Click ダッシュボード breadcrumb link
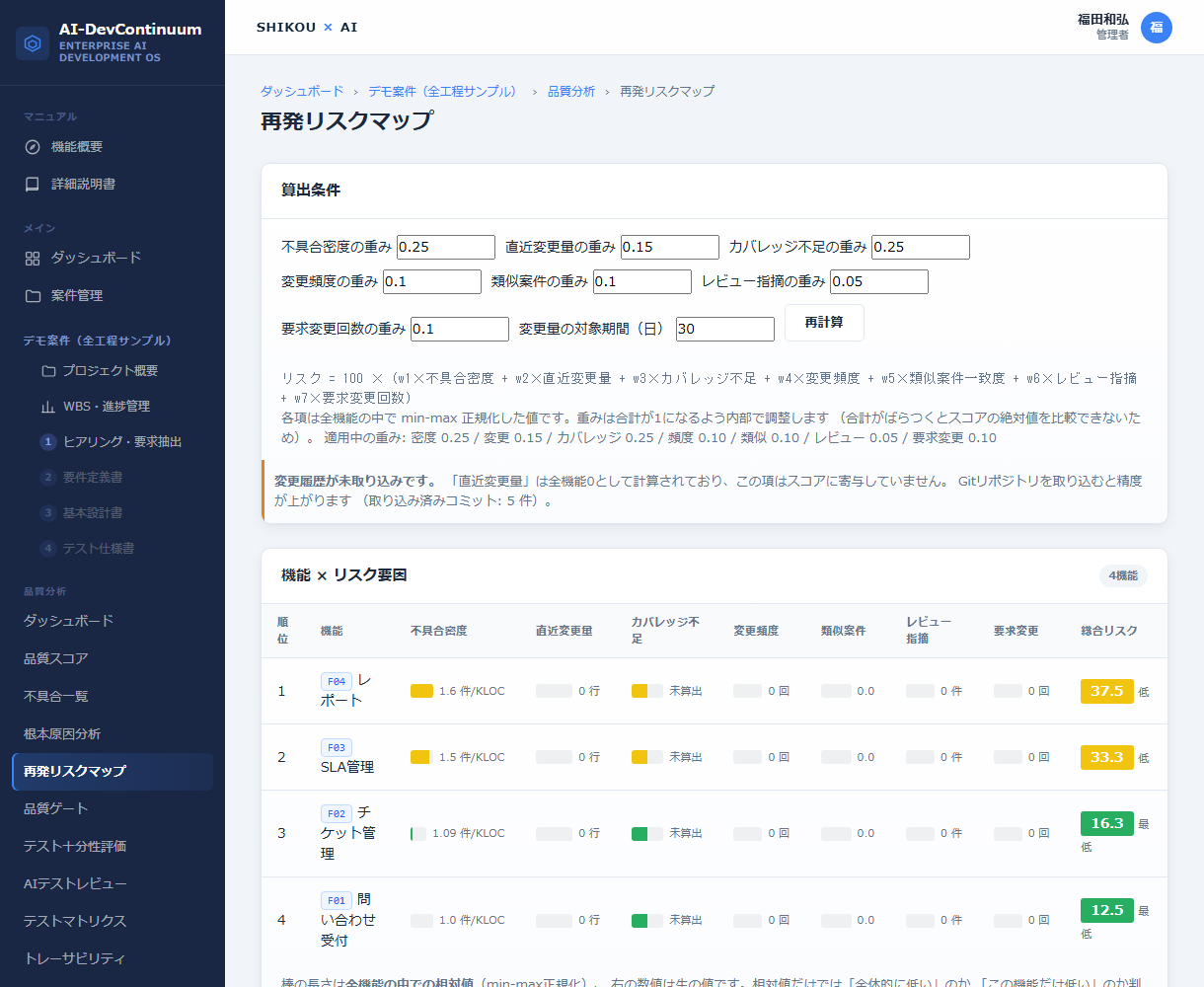The width and height of the screenshot is (1204, 987). (x=302, y=91)
